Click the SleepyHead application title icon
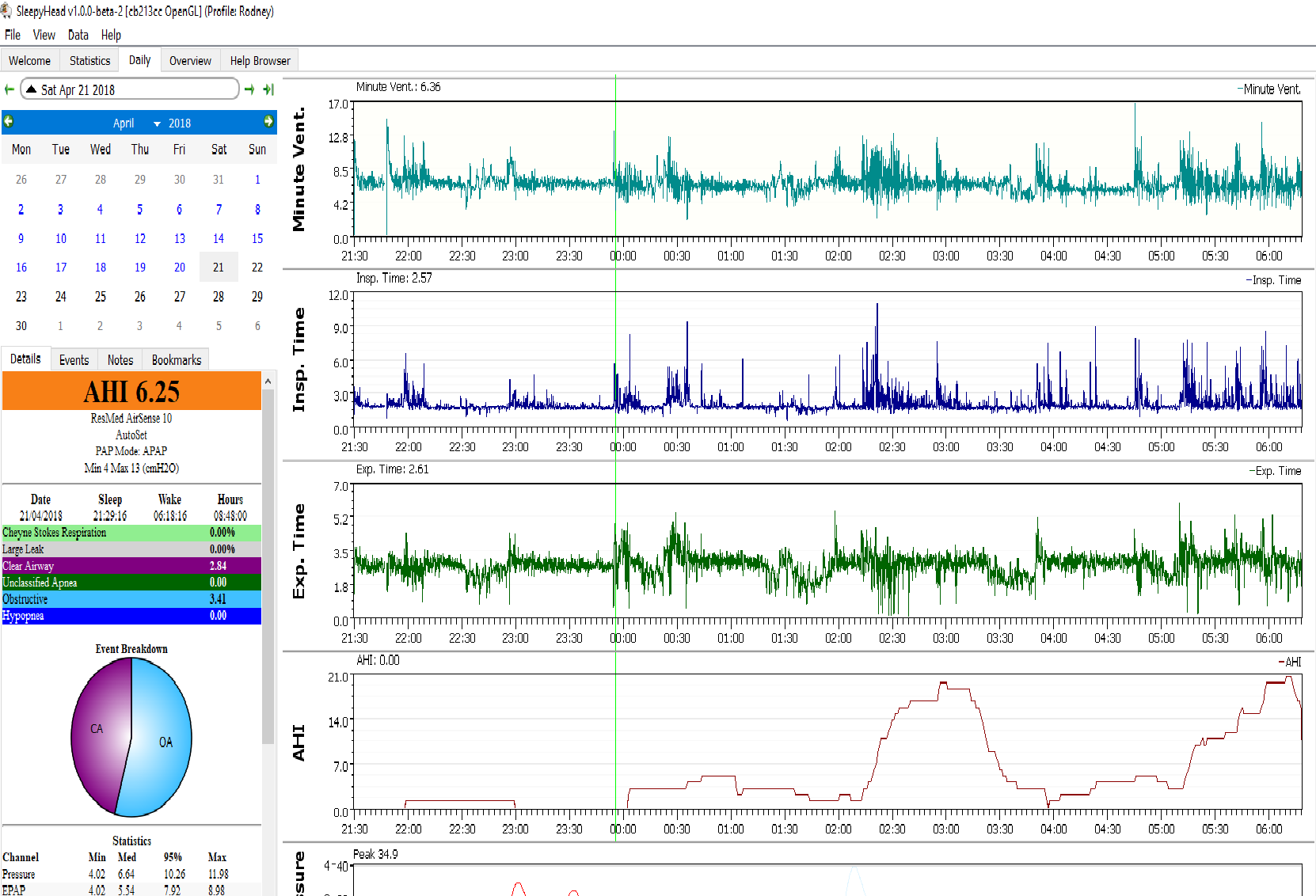This screenshot has height=896, width=1316. point(6,11)
